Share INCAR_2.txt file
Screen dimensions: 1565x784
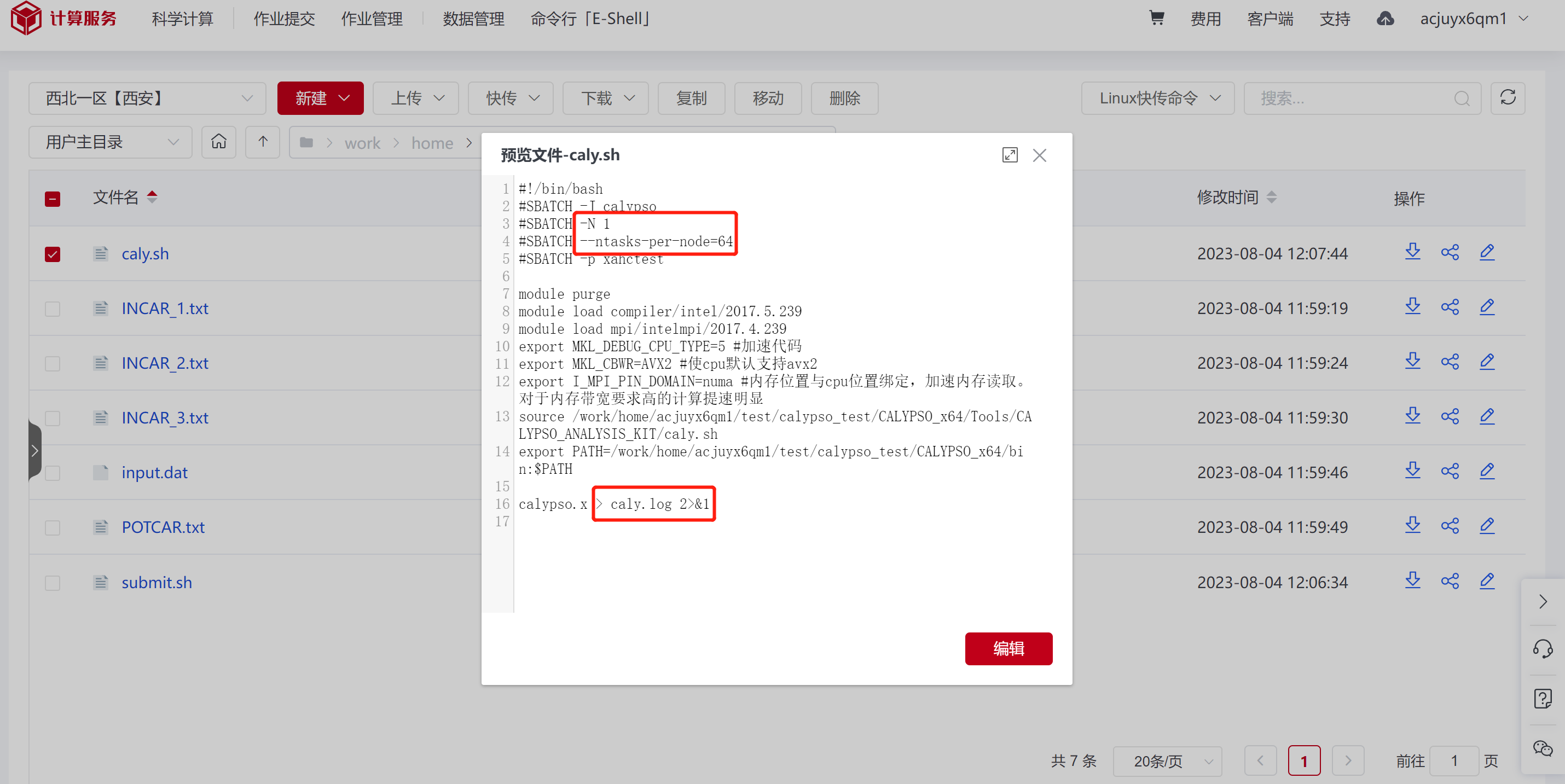point(1450,361)
